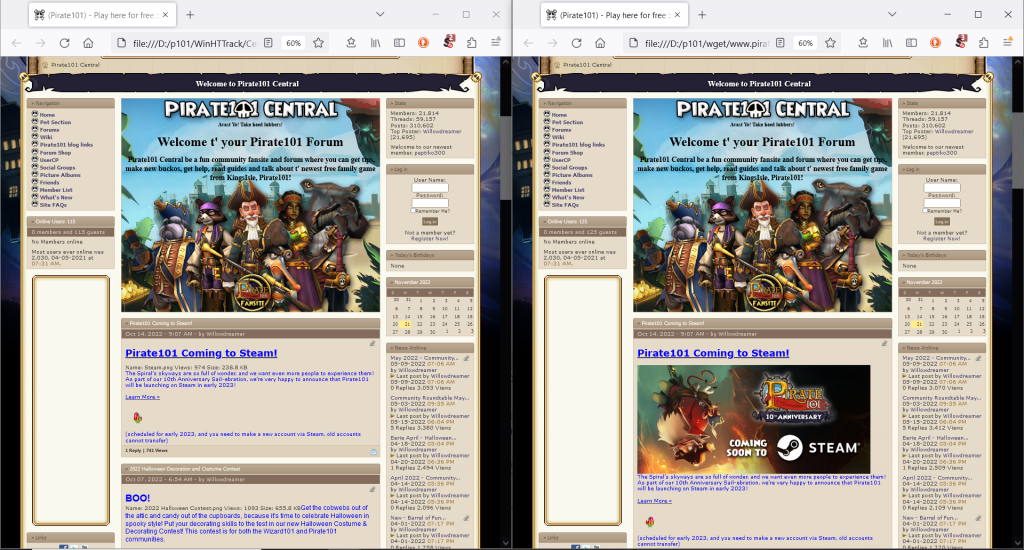Reload the page in the left WinHTTrack window

coord(64,43)
